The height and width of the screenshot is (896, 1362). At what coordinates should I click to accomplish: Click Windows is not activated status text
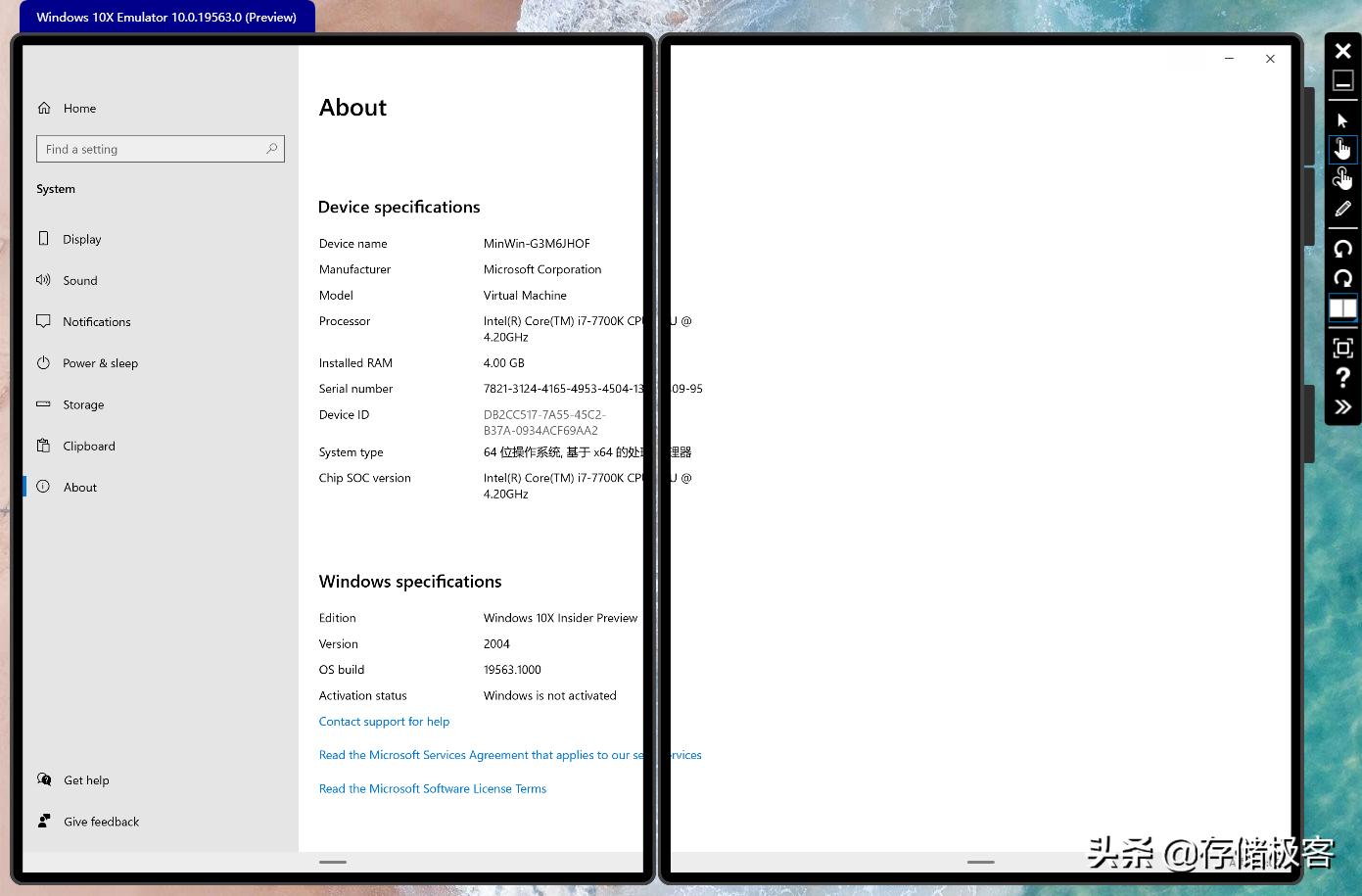550,696
